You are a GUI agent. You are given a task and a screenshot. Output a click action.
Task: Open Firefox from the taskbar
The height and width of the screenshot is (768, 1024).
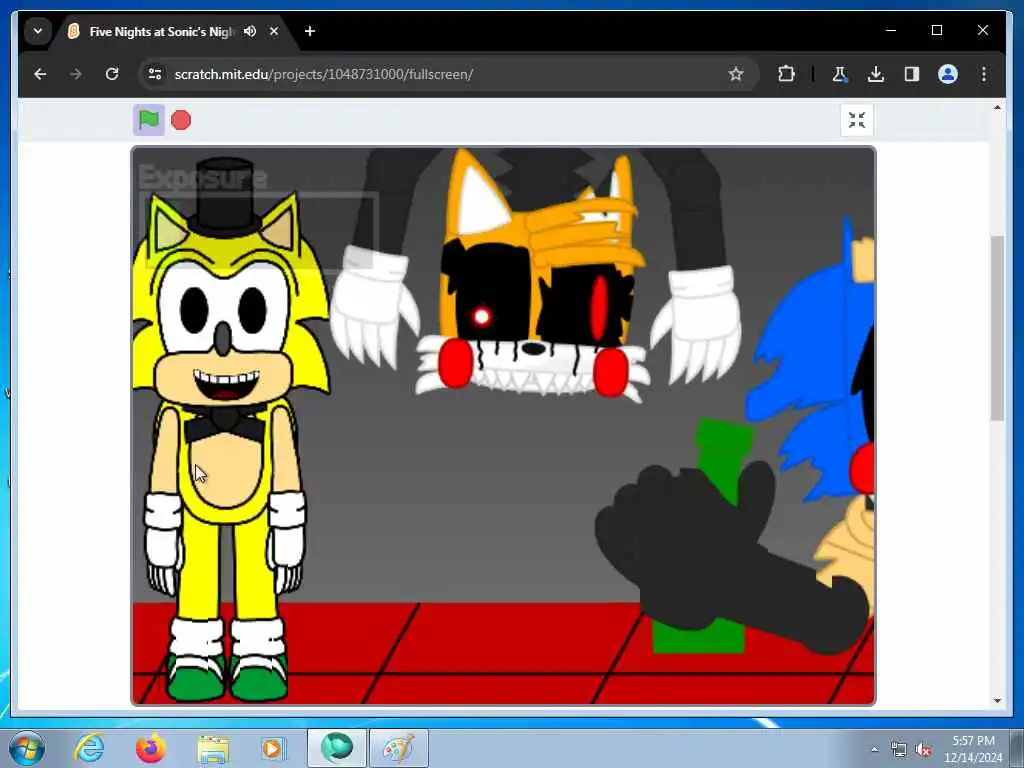coord(150,748)
